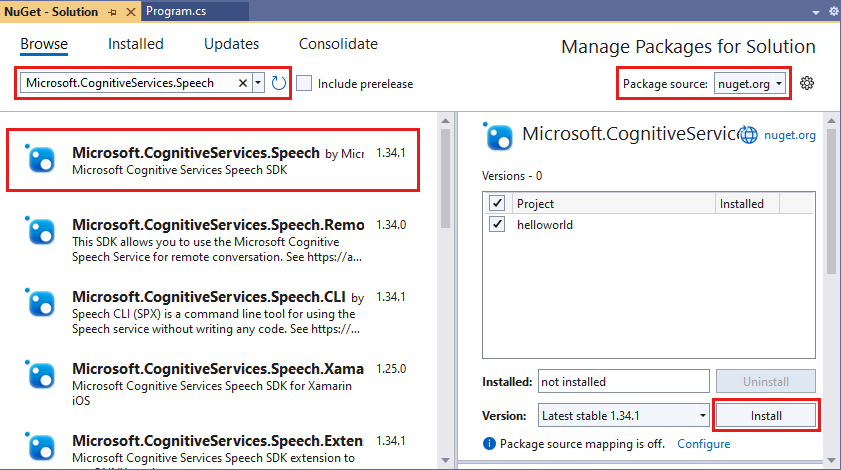Viewport: 841px width, 470px height.
Task: Click the Install button
Action: click(x=766, y=415)
